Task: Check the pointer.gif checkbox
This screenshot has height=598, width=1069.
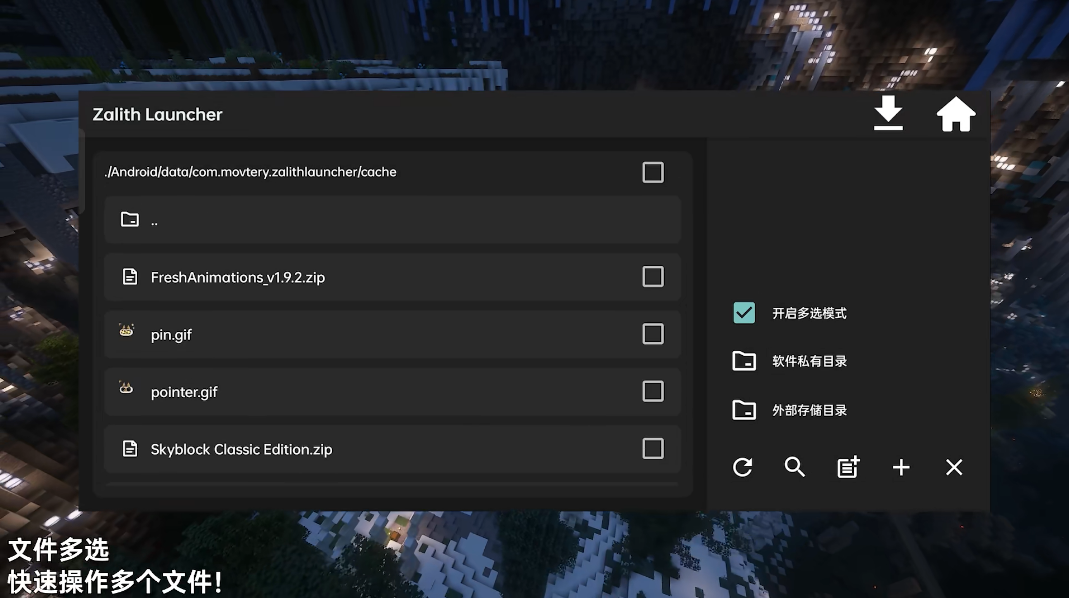Action: tap(653, 391)
